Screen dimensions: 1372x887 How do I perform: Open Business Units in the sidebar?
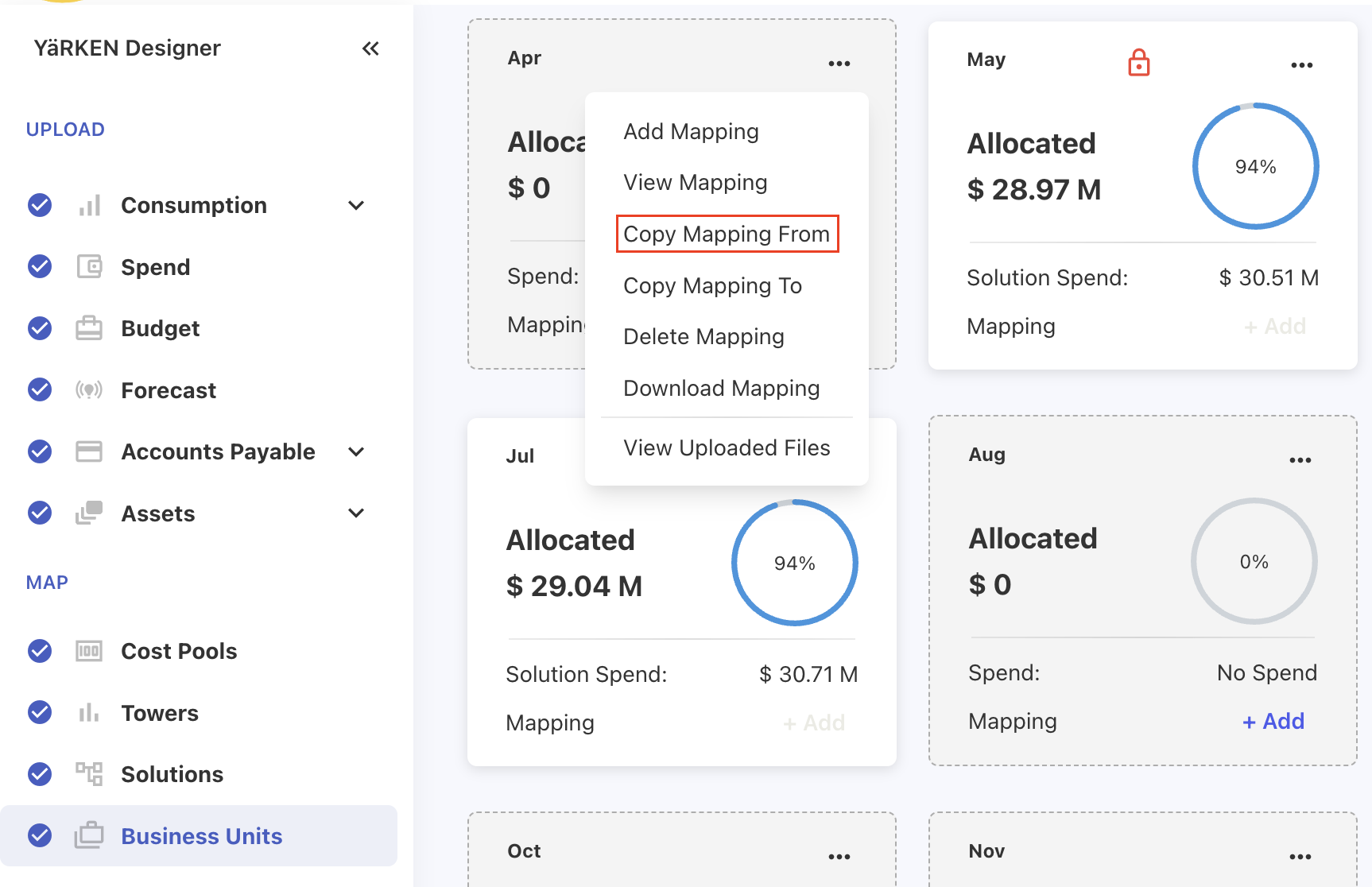[x=201, y=836]
